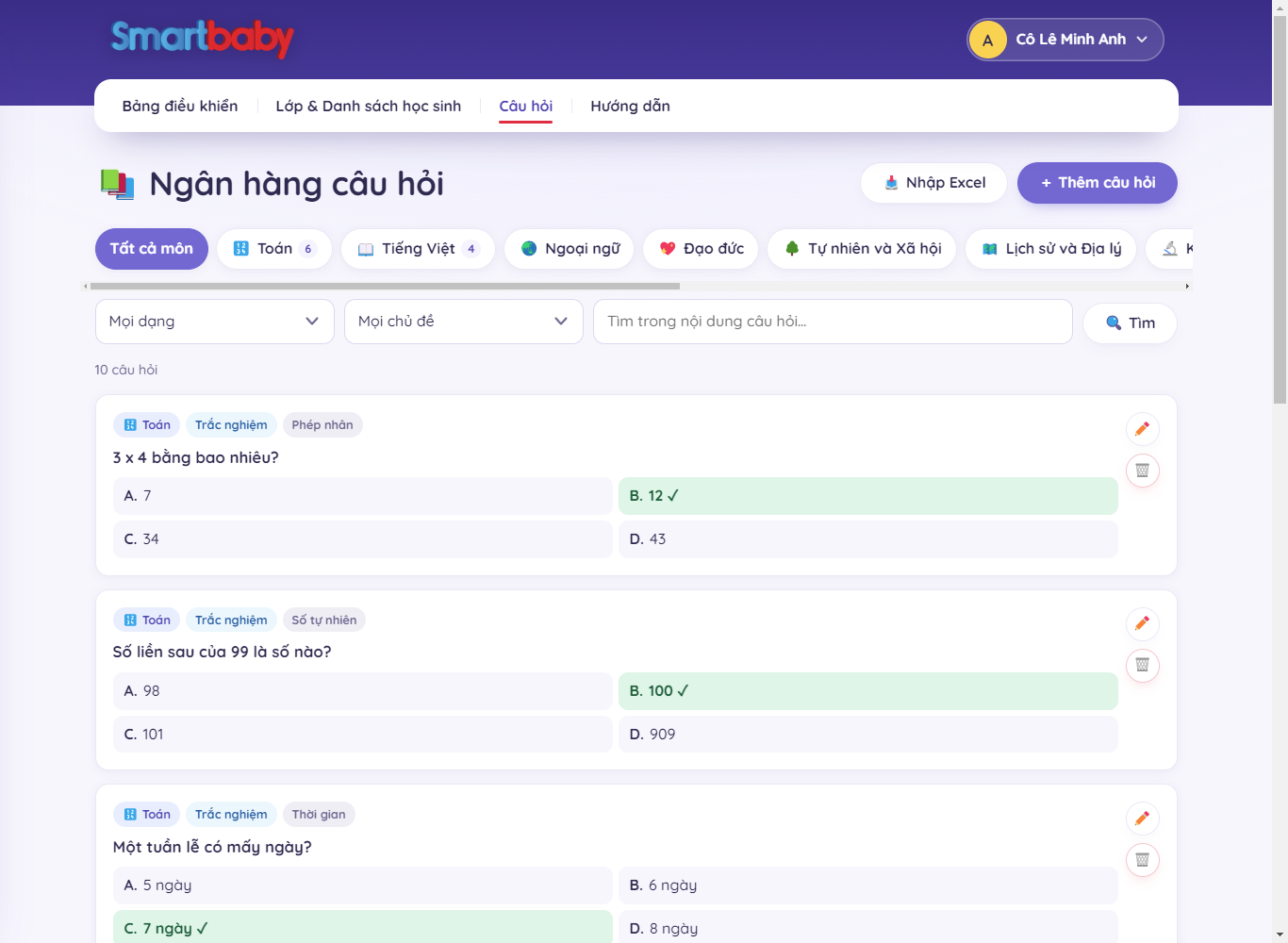Click the question content search field
This screenshot has height=943, width=1288.
coord(833,322)
